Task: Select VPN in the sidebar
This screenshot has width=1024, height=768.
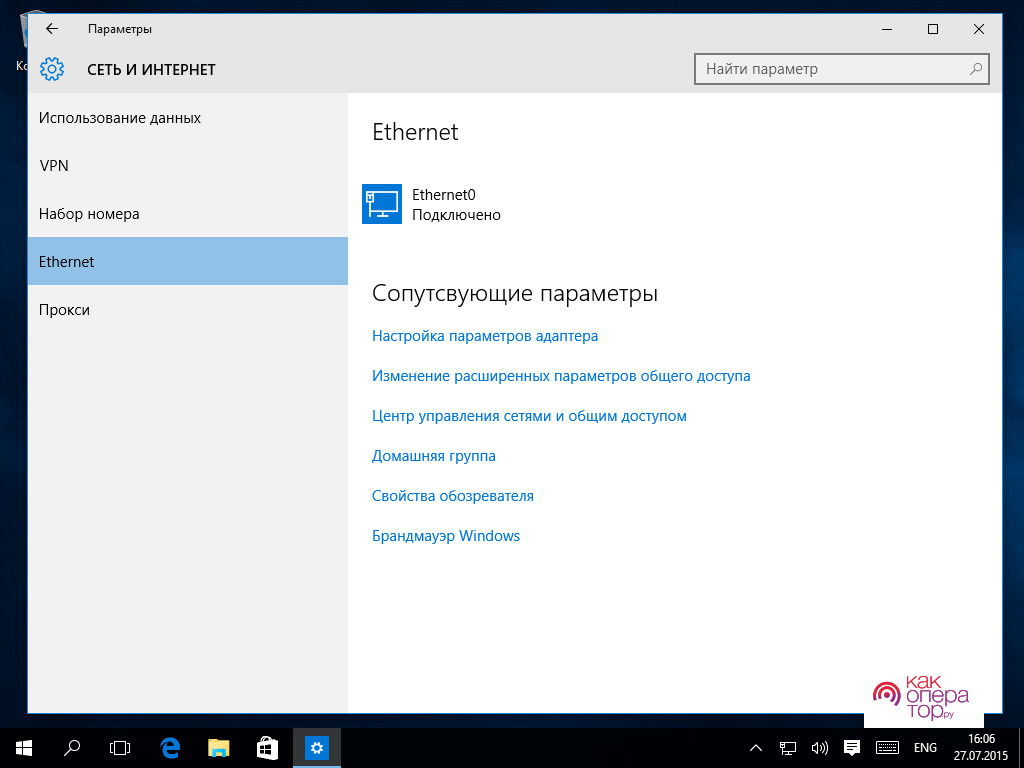Action: [54, 166]
